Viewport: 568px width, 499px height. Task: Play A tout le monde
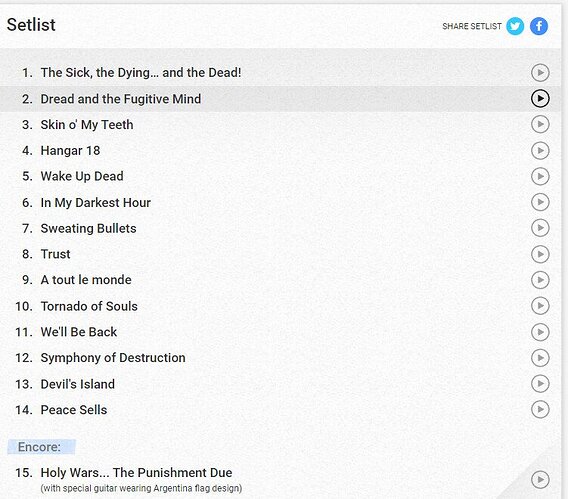pos(540,280)
